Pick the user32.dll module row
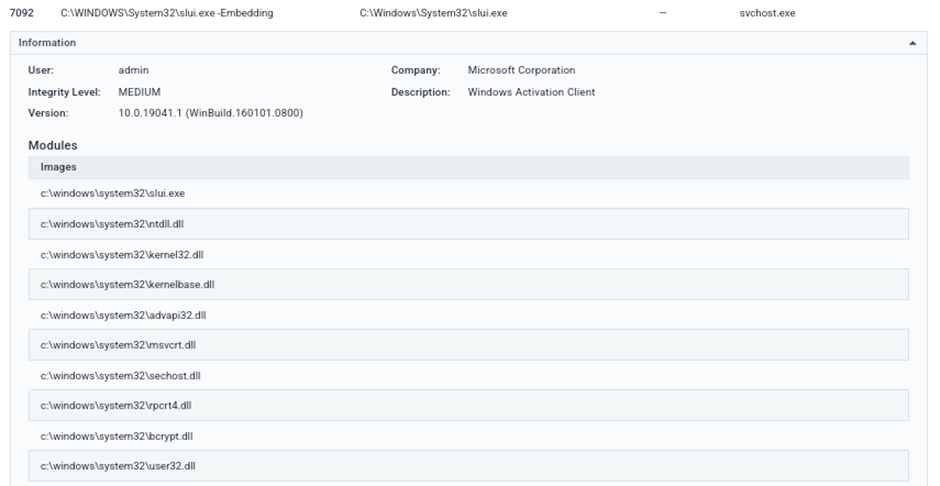Viewport: 940px width, 486px height. pyautogui.click(x=117, y=466)
